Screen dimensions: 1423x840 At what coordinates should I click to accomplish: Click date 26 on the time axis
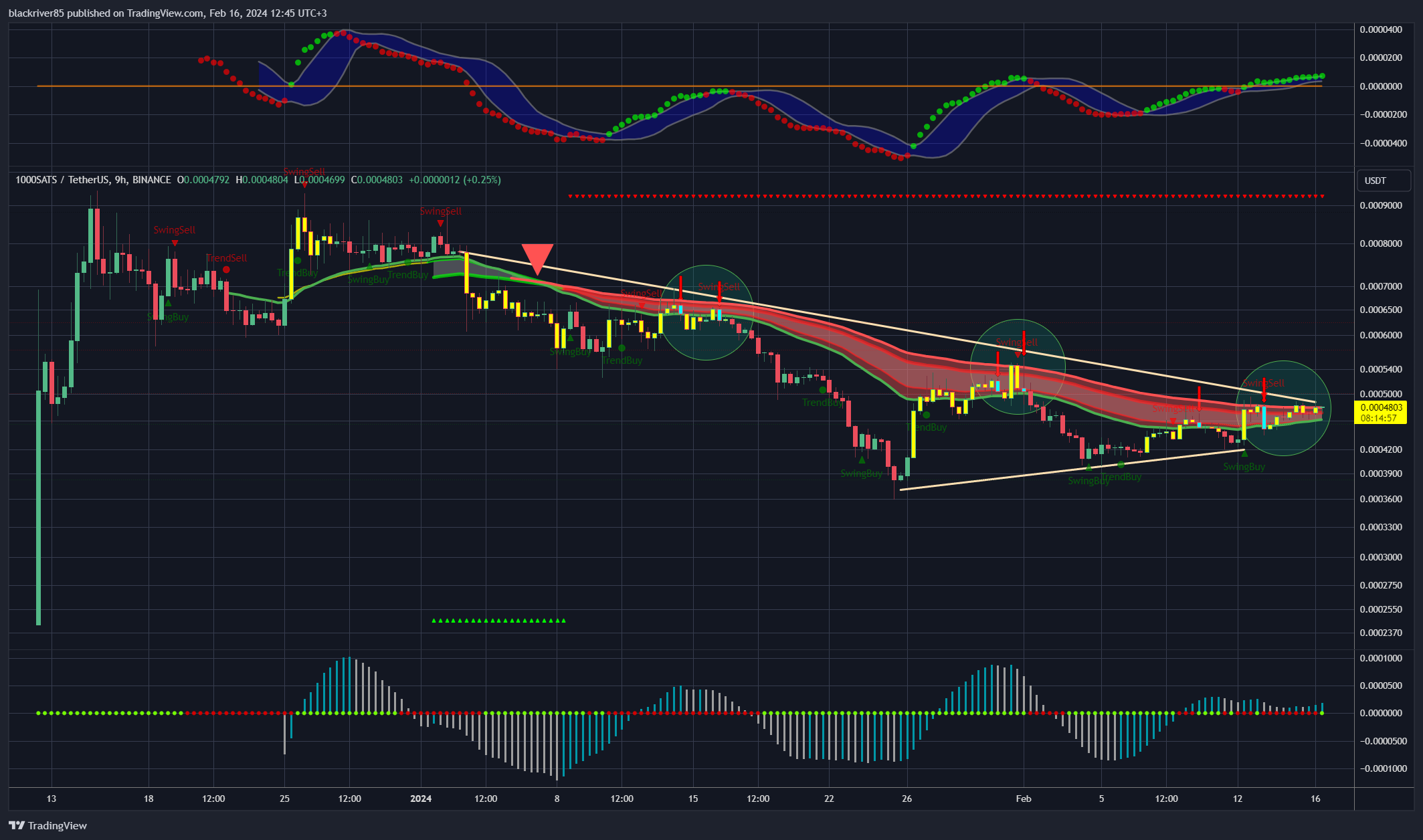click(907, 799)
